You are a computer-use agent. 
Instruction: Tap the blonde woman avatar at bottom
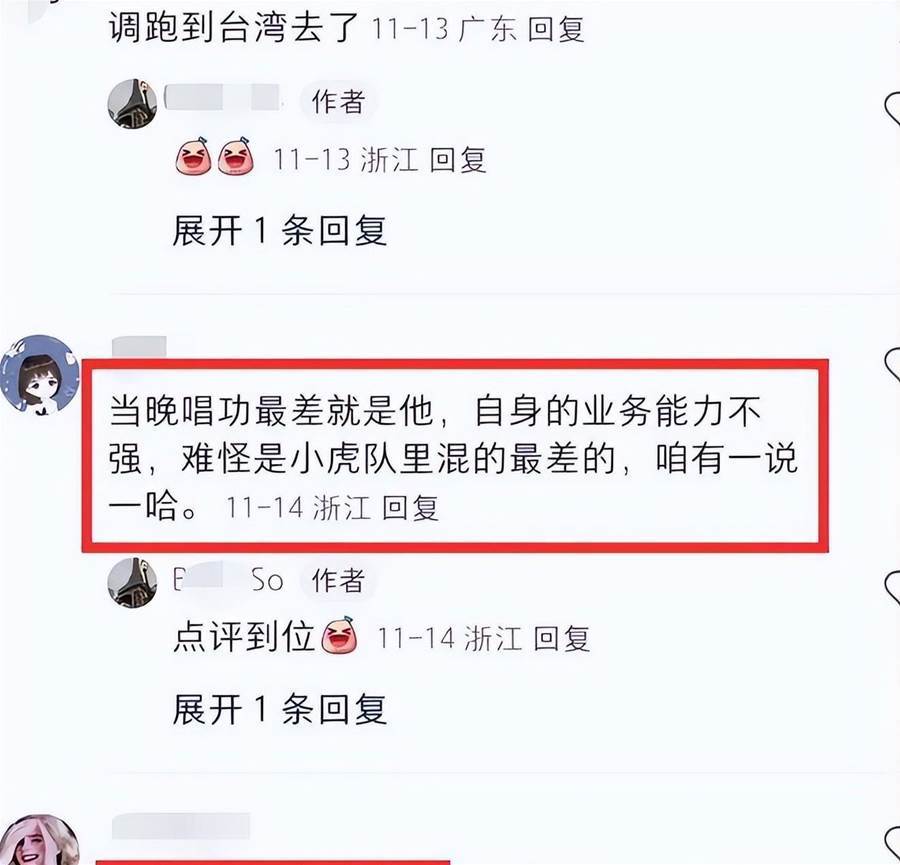click(x=40, y=839)
